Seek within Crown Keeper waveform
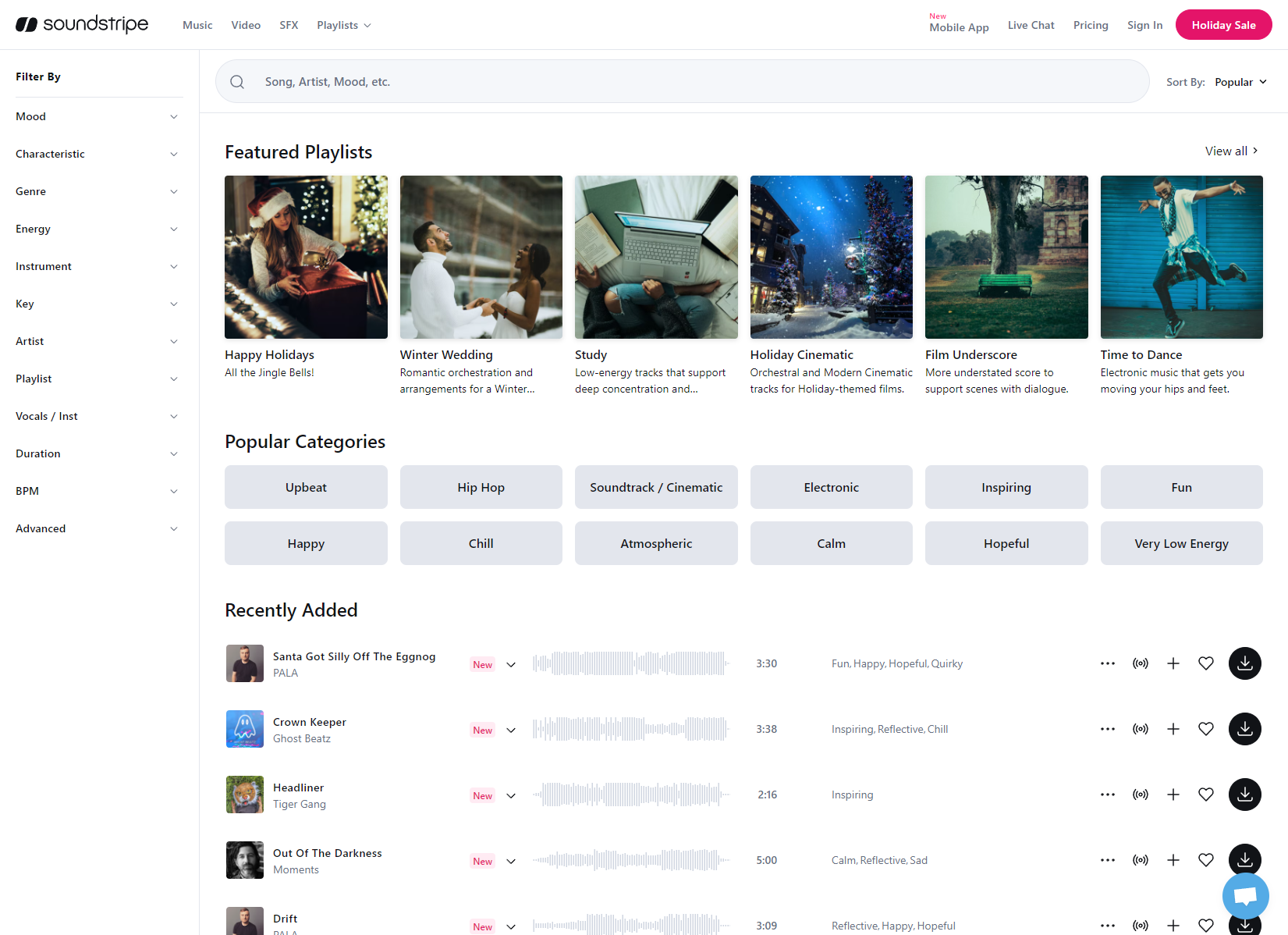The height and width of the screenshot is (935, 1288). [x=630, y=729]
